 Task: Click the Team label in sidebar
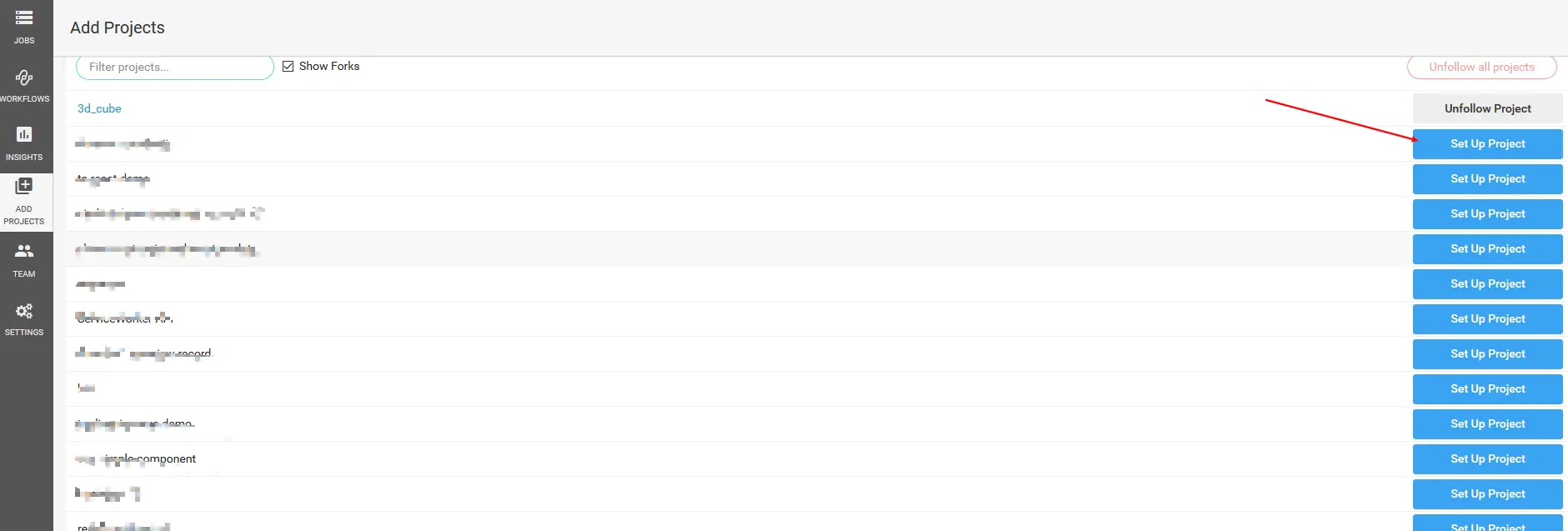(24, 273)
